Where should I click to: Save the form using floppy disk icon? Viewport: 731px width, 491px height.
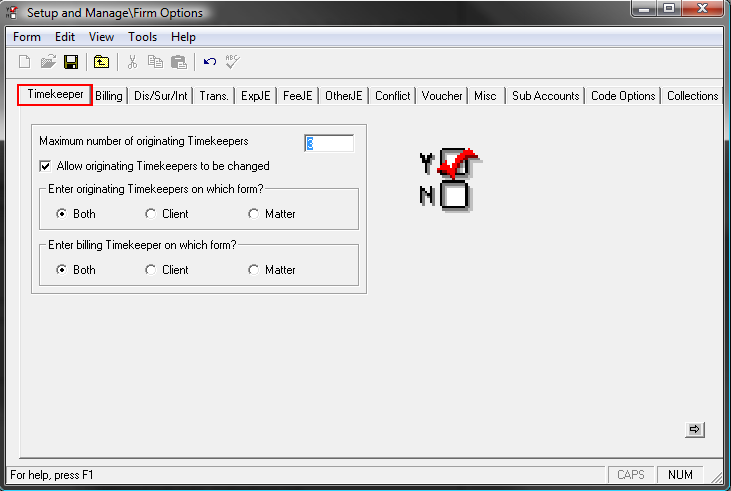click(x=71, y=62)
